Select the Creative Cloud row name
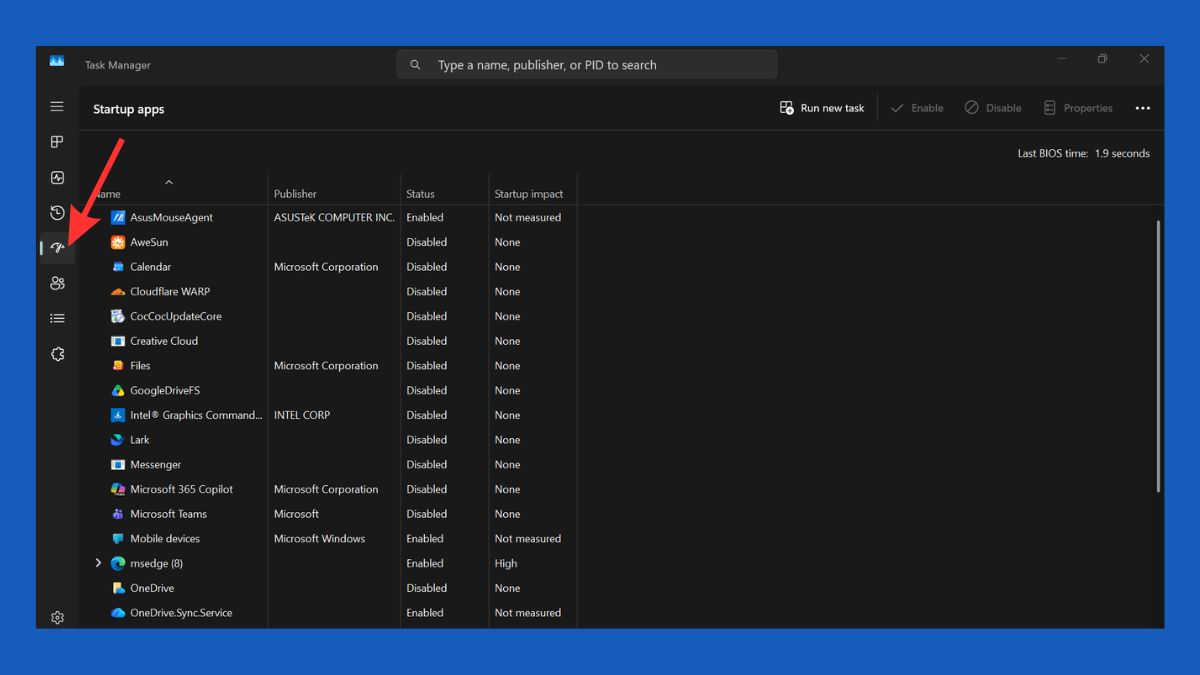The width and height of the screenshot is (1200, 675). (x=164, y=341)
